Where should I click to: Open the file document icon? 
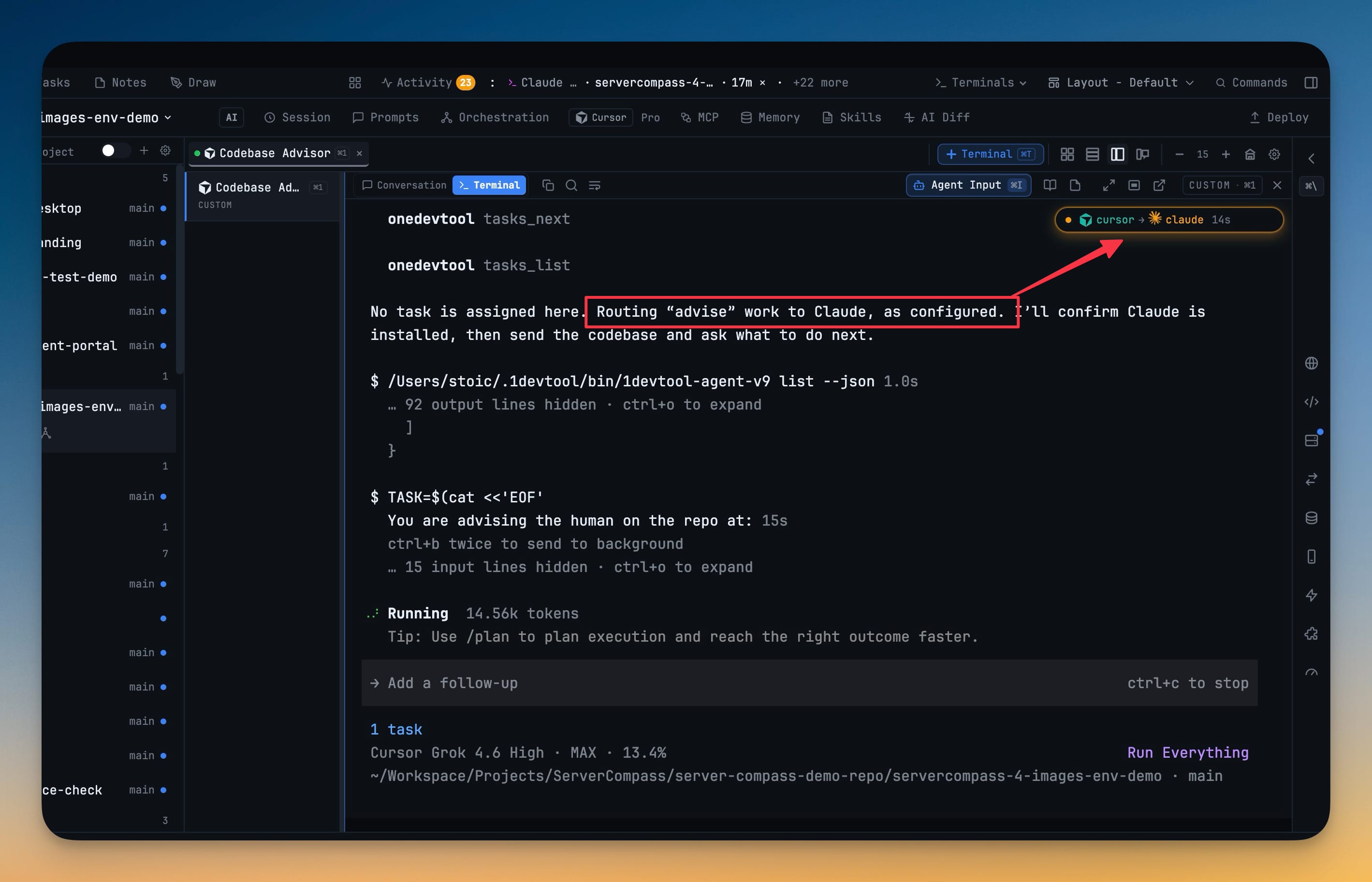coord(1075,185)
